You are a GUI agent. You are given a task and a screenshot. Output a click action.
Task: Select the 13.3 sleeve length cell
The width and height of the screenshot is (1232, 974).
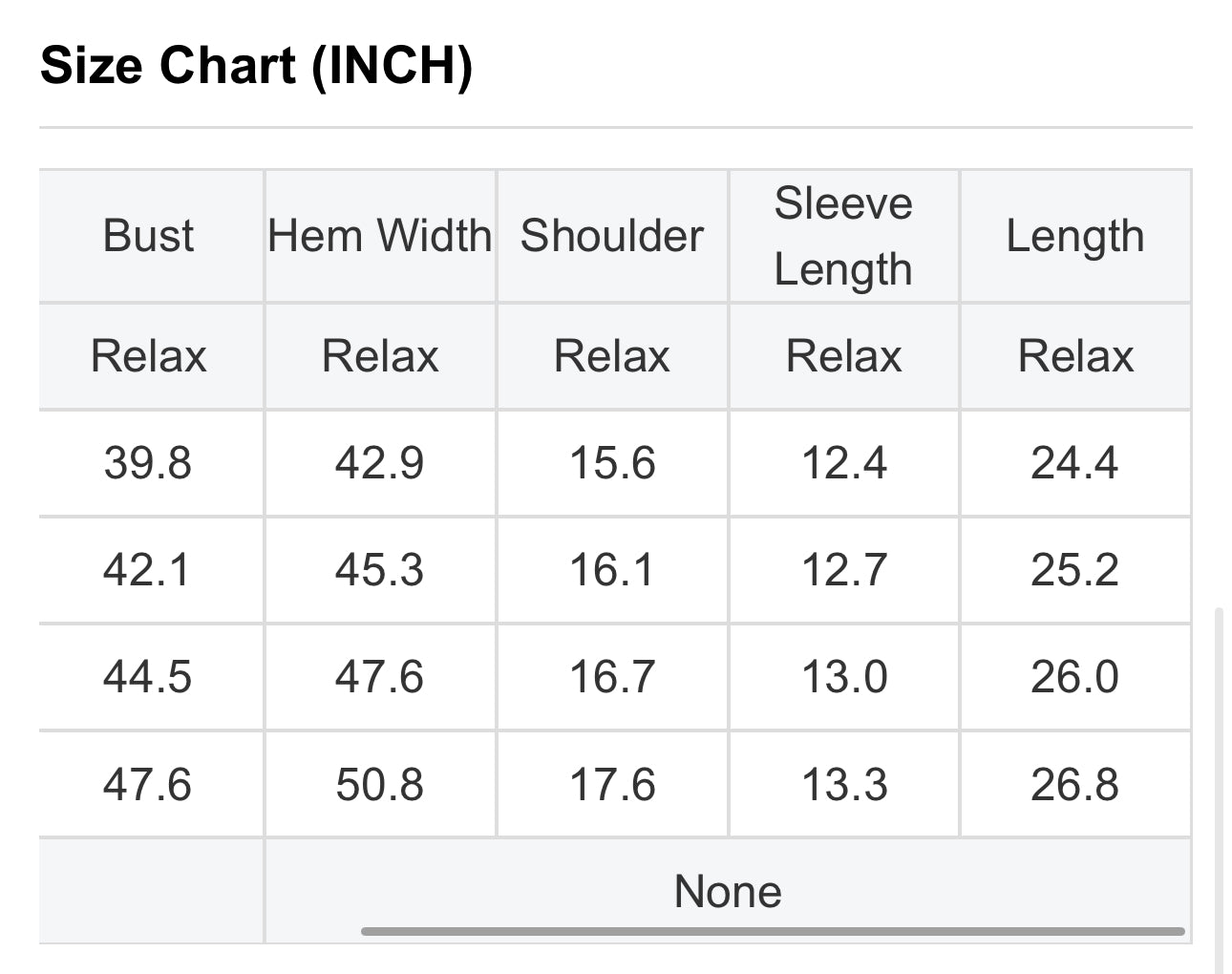[843, 784]
